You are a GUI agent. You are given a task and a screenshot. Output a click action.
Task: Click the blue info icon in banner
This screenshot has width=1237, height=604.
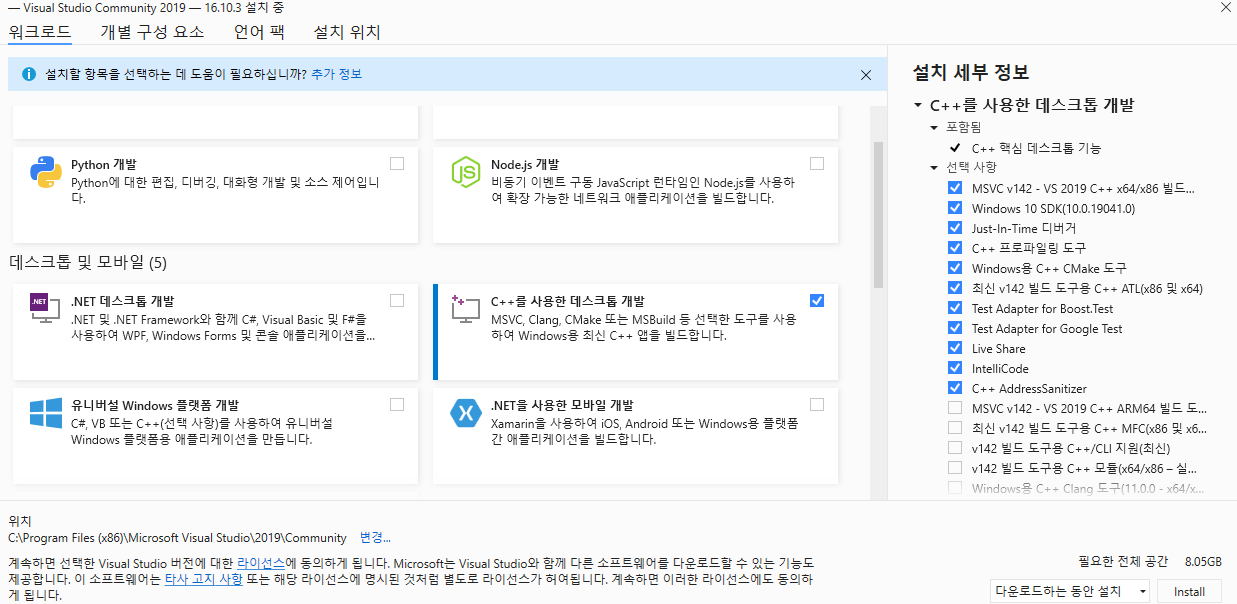click(x=29, y=74)
